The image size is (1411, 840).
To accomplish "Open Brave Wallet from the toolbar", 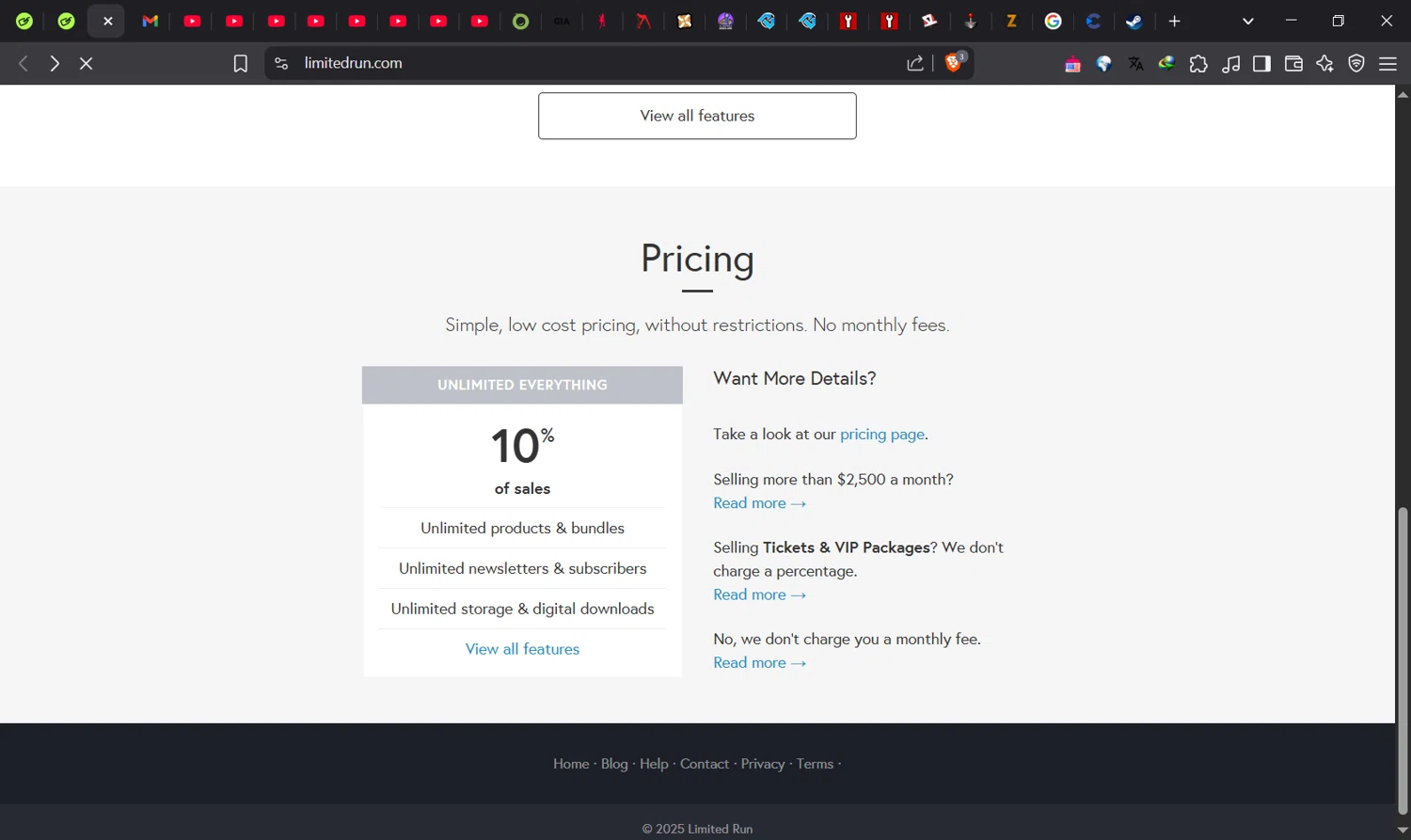I will [x=1293, y=64].
